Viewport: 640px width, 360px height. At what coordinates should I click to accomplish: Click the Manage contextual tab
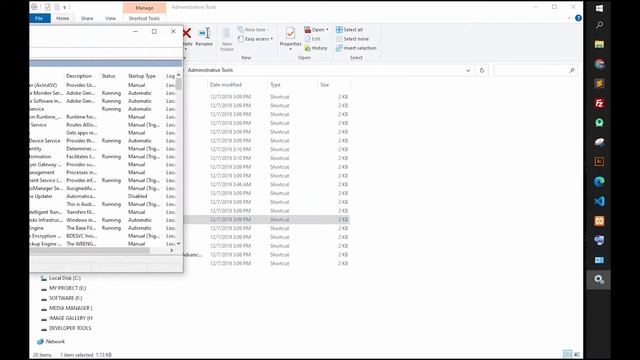[x=144, y=8]
